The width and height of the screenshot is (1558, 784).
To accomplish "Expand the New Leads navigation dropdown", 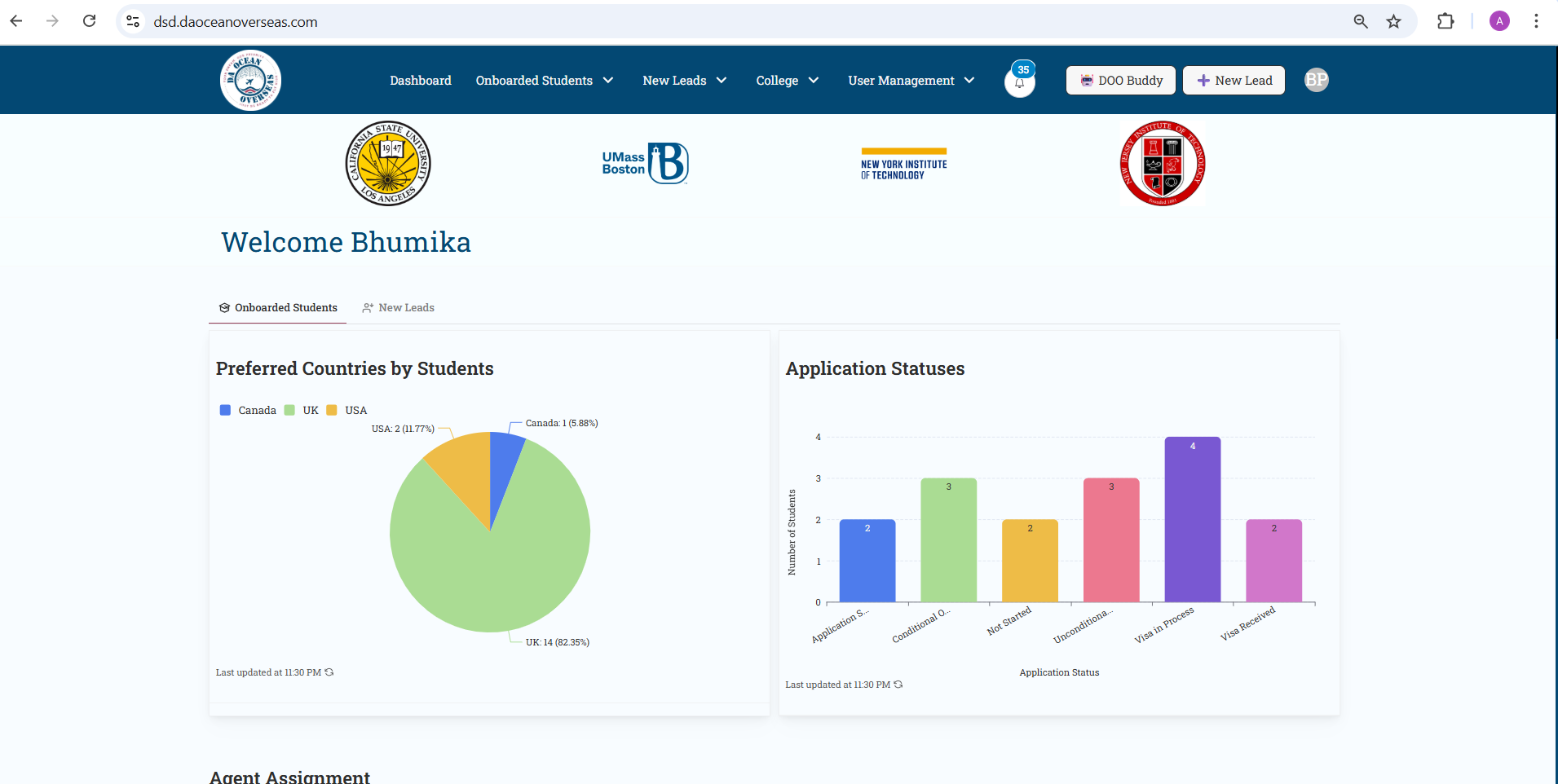I will (685, 80).
